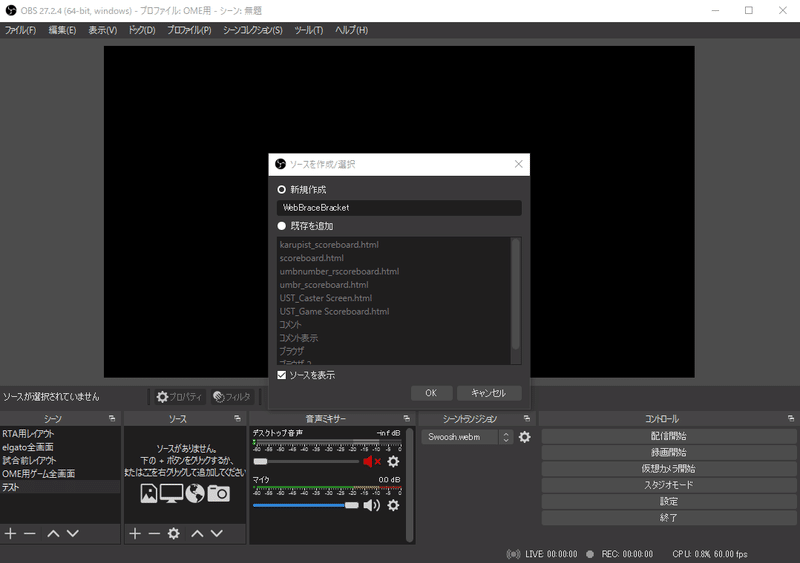Open the ツール(T) menu

309,30
